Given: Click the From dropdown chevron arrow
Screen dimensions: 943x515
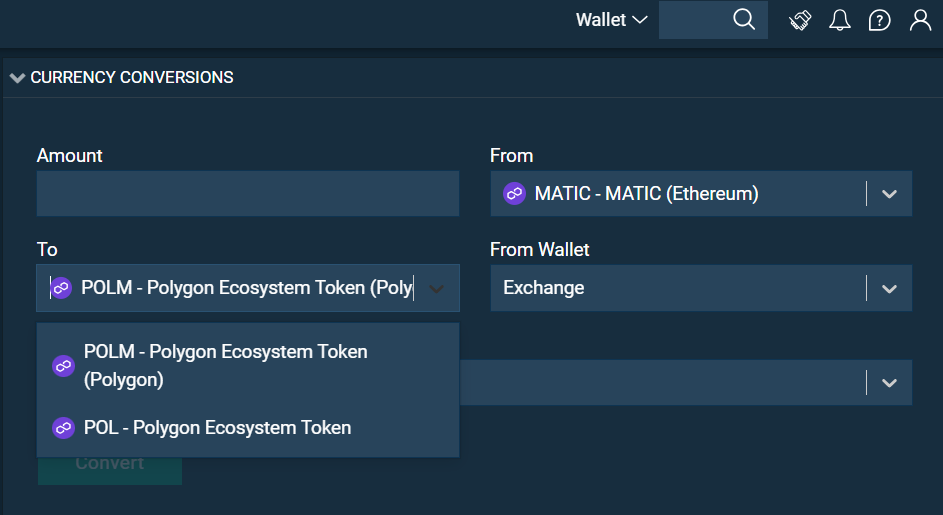Looking at the screenshot, I should click(889, 194).
